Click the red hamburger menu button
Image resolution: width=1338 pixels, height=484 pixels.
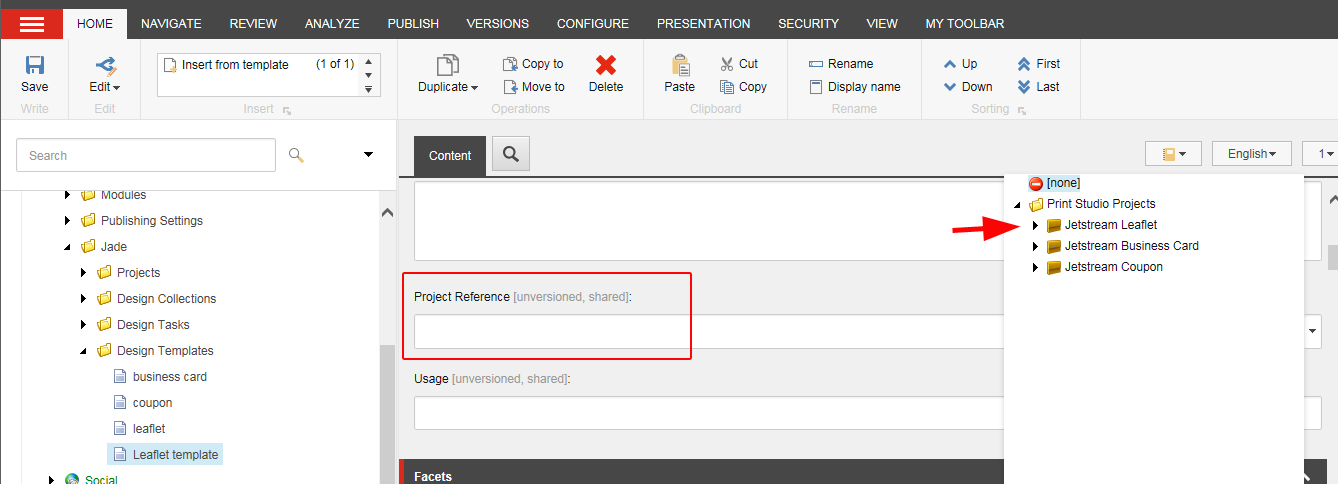point(32,24)
